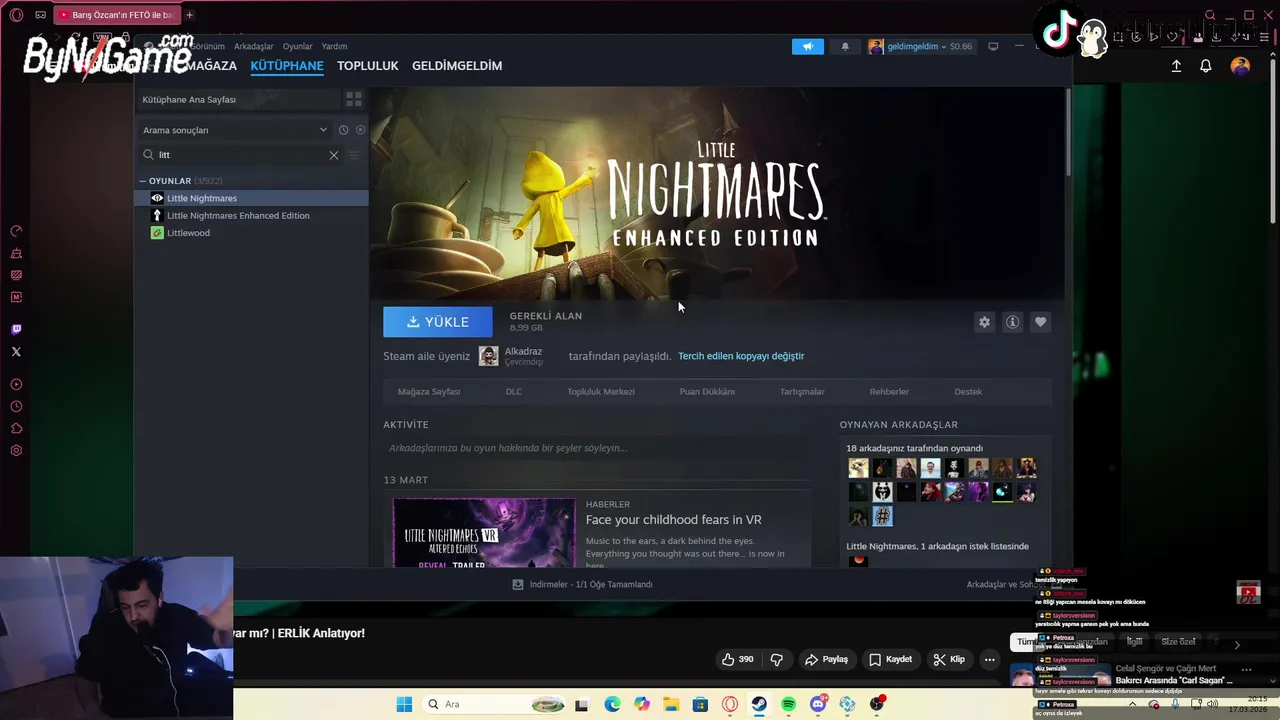Open game settings gear icon
Viewport: 1280px width, 720px height.
[x=984, y=322]
